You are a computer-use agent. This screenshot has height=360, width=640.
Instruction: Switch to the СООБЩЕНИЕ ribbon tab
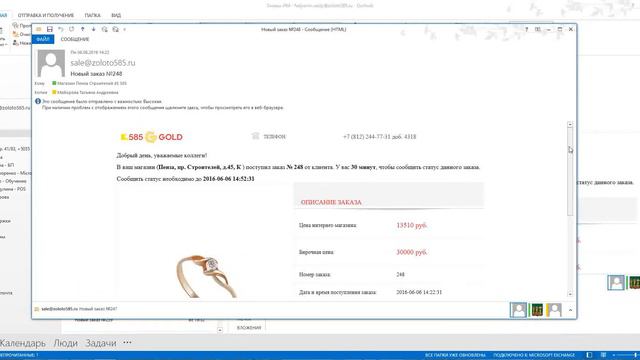click(x=75, y=39)
